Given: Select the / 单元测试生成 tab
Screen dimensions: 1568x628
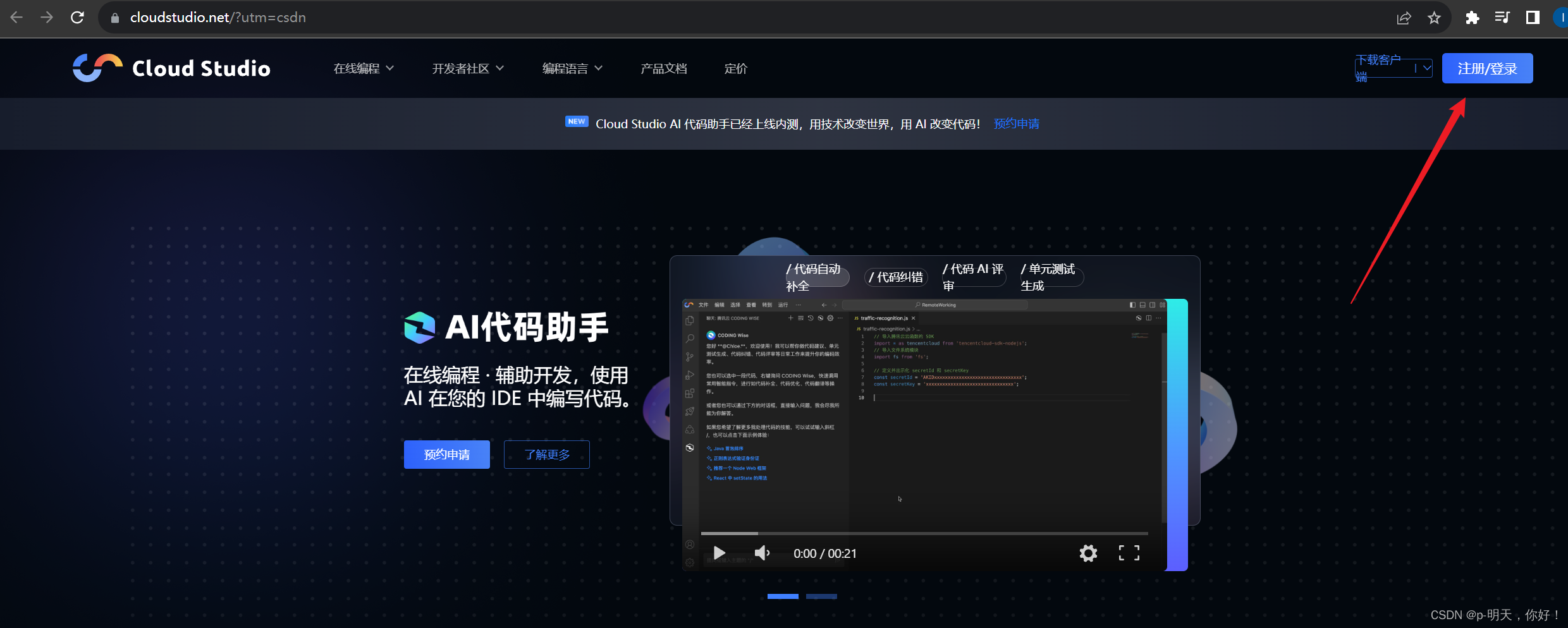Looking at the screenshot, I should pos(1051,277).
